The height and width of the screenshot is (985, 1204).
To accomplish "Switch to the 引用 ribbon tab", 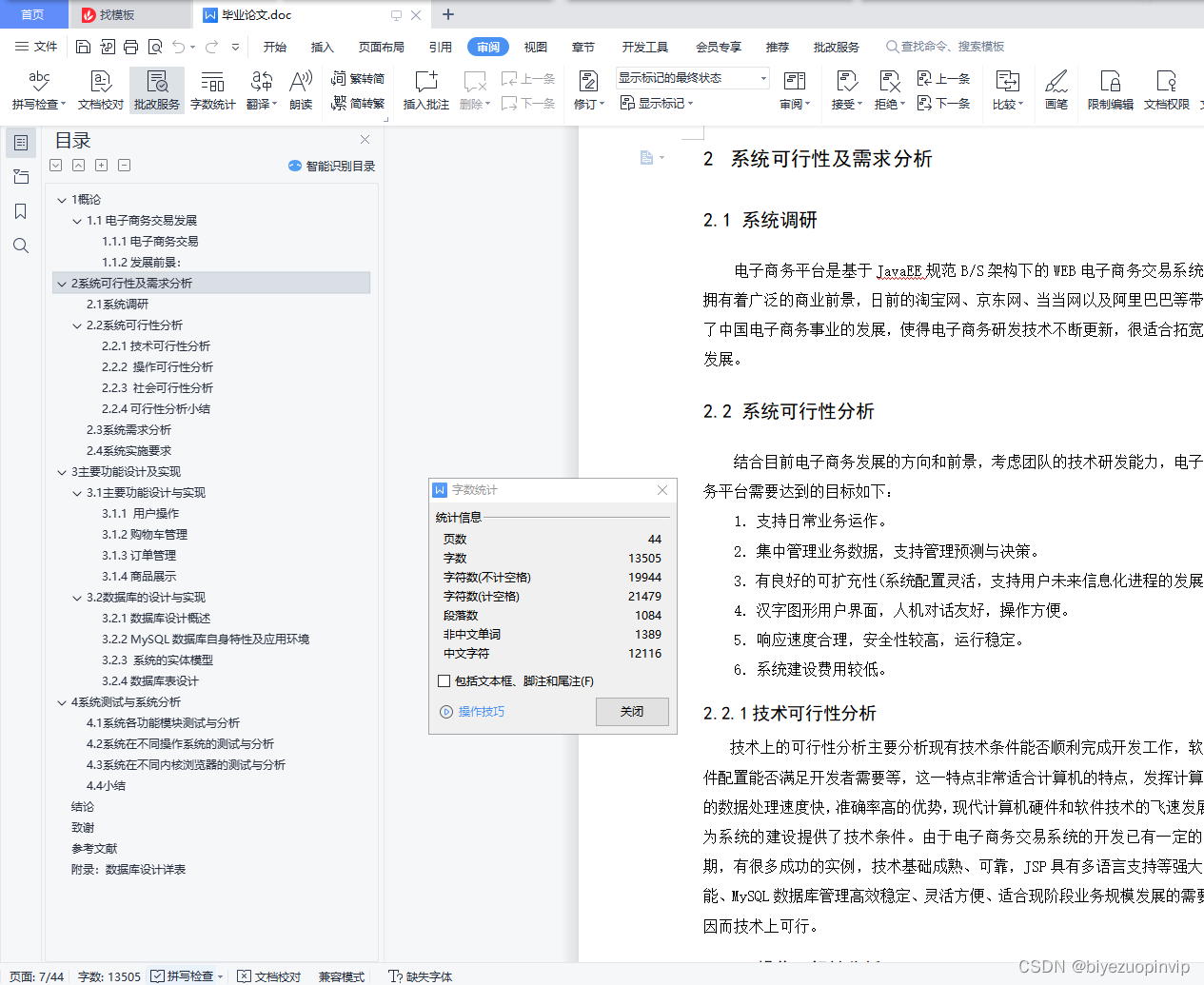I will pos(441,47).
